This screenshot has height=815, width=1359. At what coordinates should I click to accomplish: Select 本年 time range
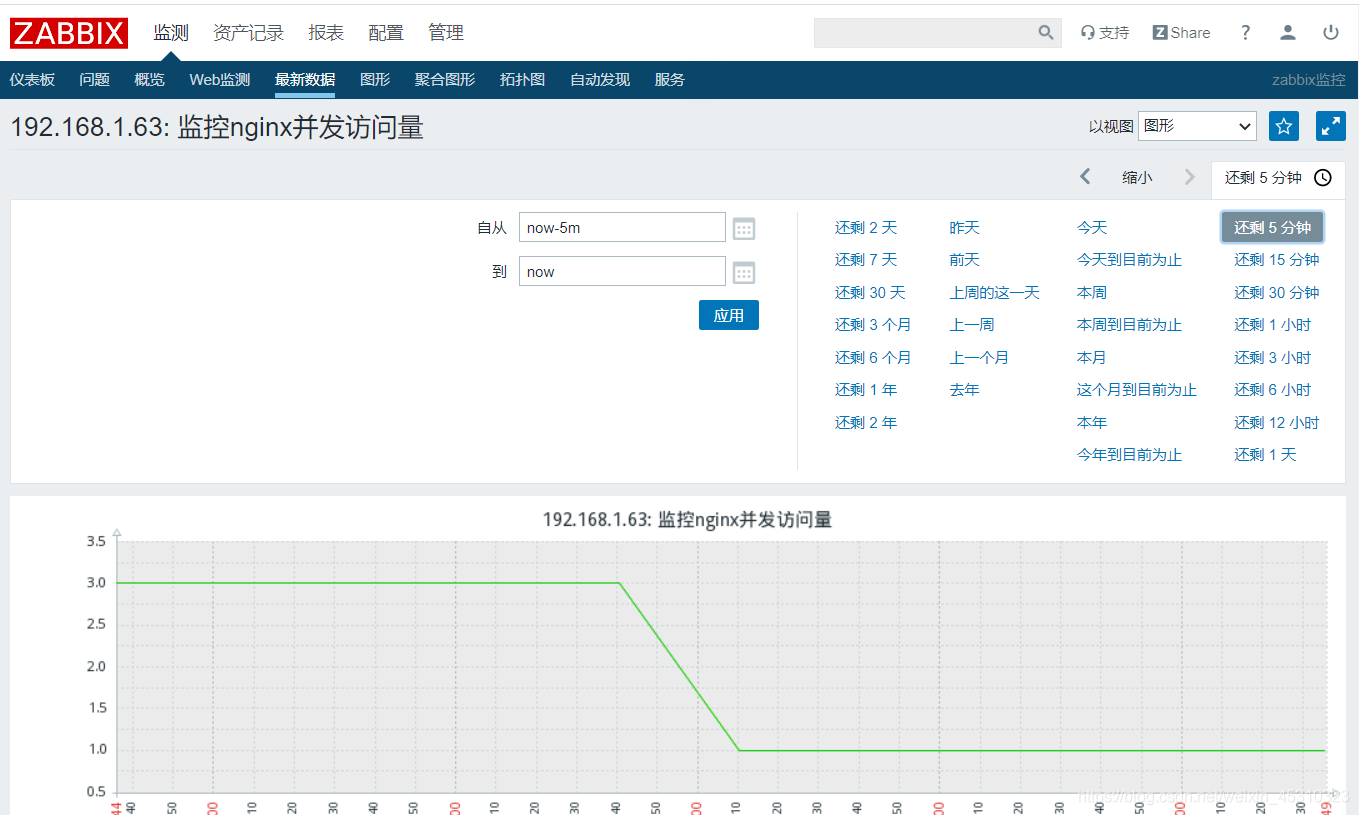[x=1092, y=423]
